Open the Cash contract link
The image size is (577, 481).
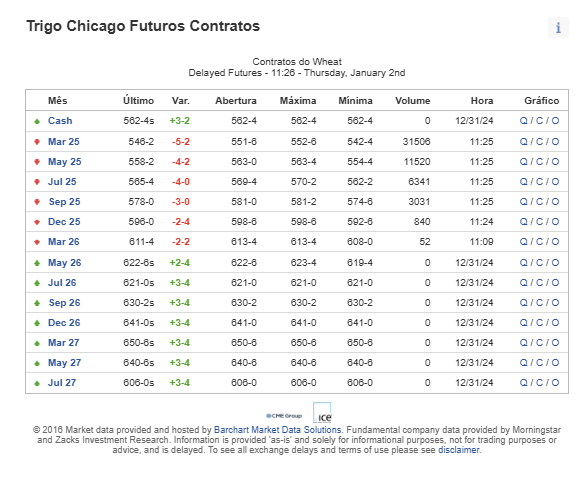point(60,121)
